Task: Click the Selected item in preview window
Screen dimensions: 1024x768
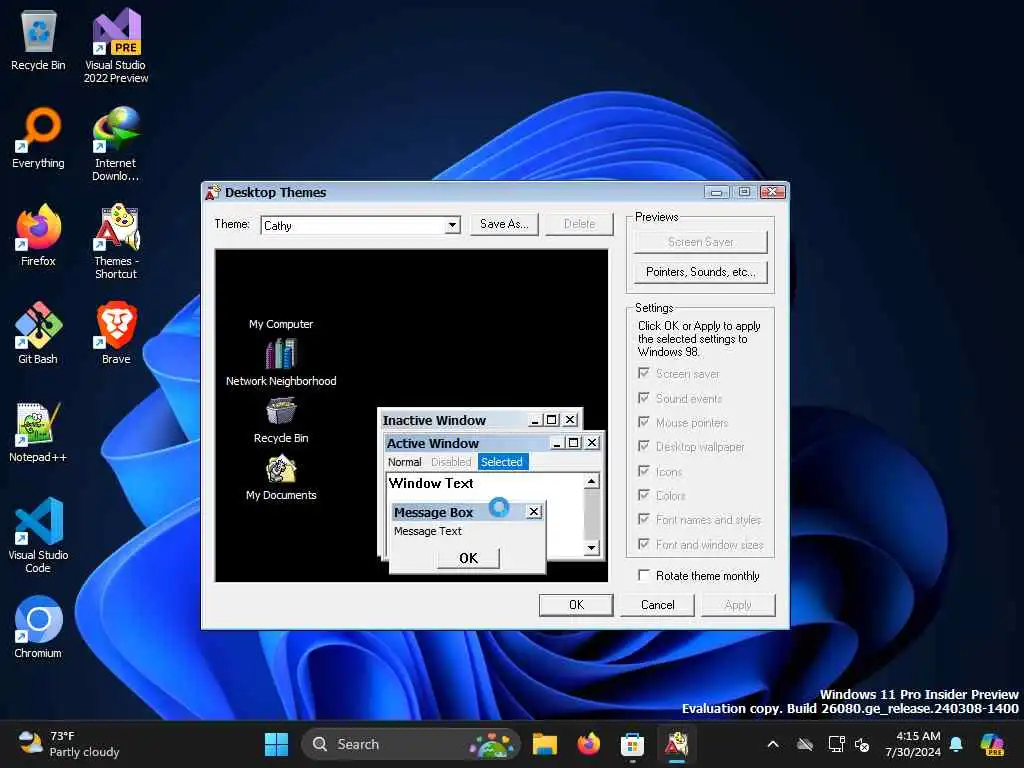Action: tap(502, 462)
